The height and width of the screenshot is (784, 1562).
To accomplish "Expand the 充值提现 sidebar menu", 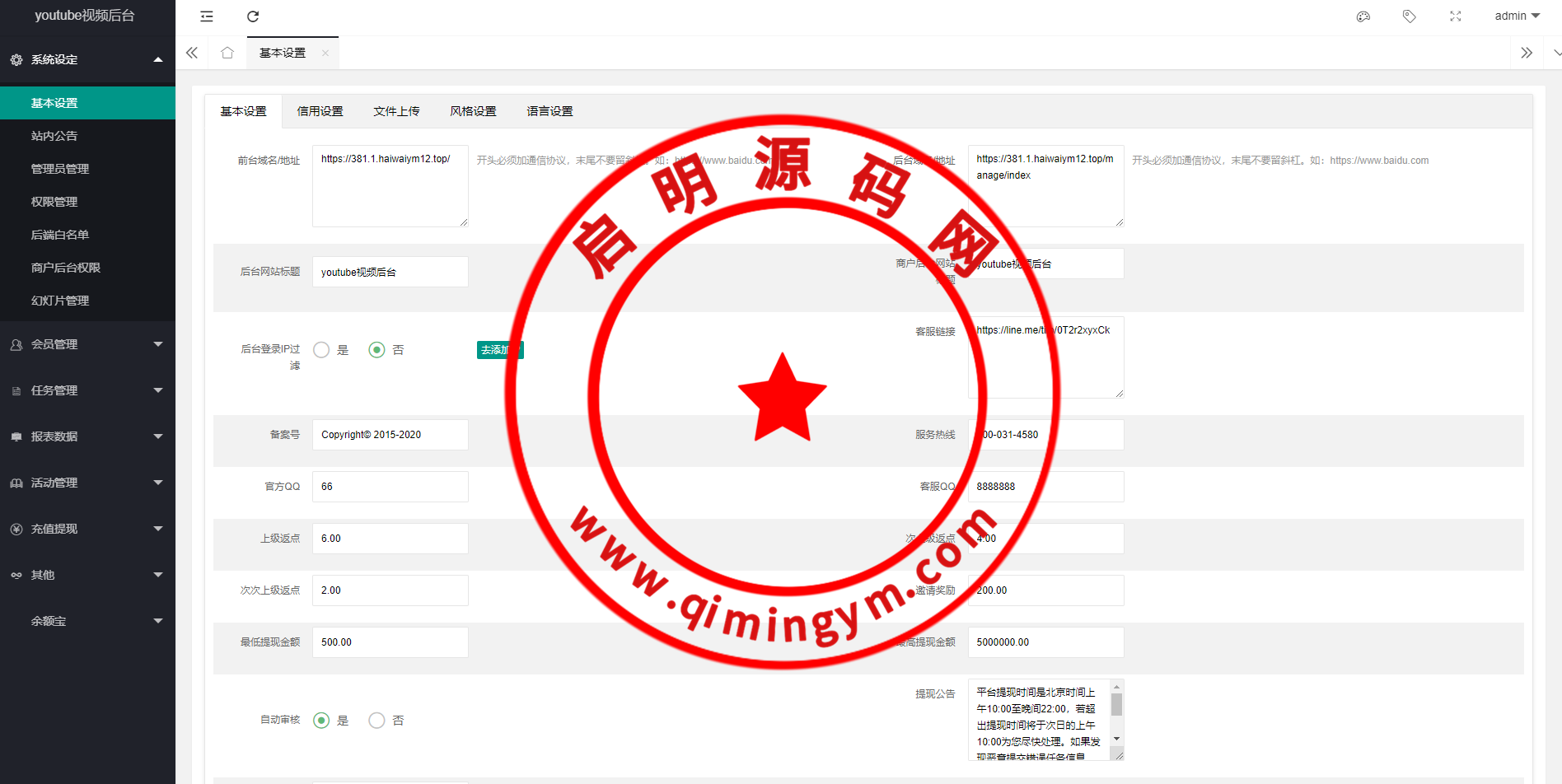I will 87,529.
